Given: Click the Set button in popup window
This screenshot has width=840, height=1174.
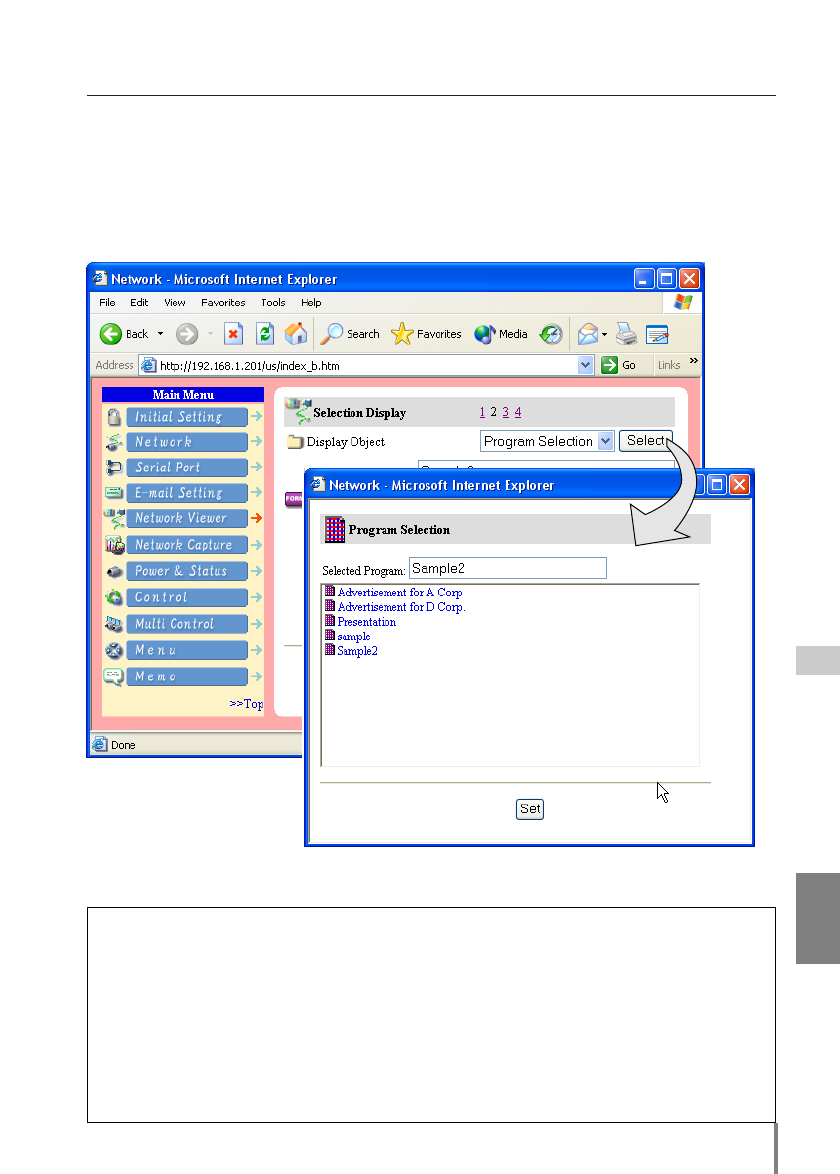Looking at the screenshot, I should 530,809.
